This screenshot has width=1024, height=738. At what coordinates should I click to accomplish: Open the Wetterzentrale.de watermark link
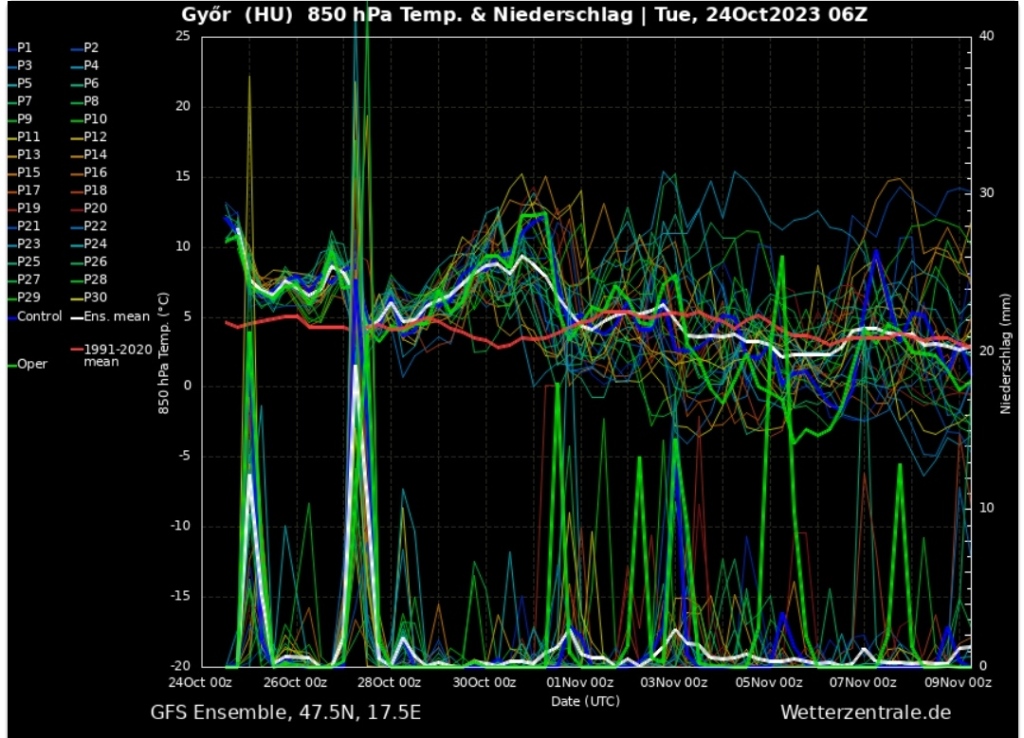[x=865, y=712]
